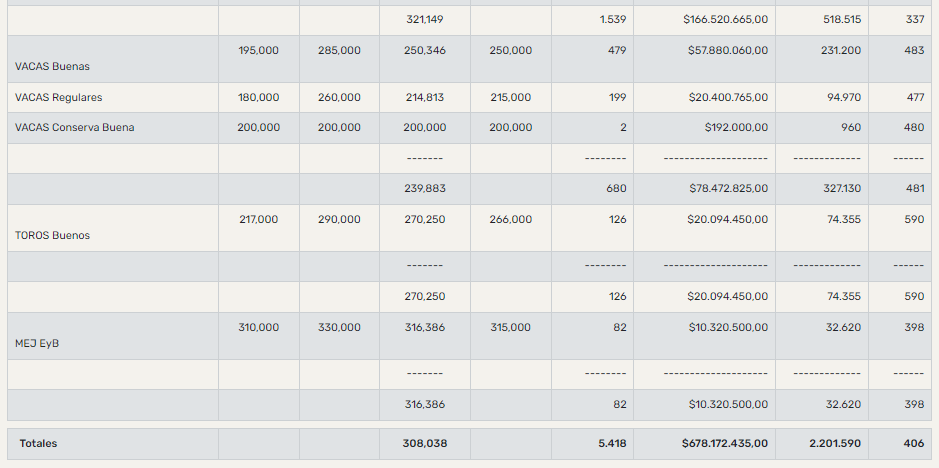This screenshot has width=939, height=468.
Task: Select the Totales label in the footer row
Action: [38, 443]
